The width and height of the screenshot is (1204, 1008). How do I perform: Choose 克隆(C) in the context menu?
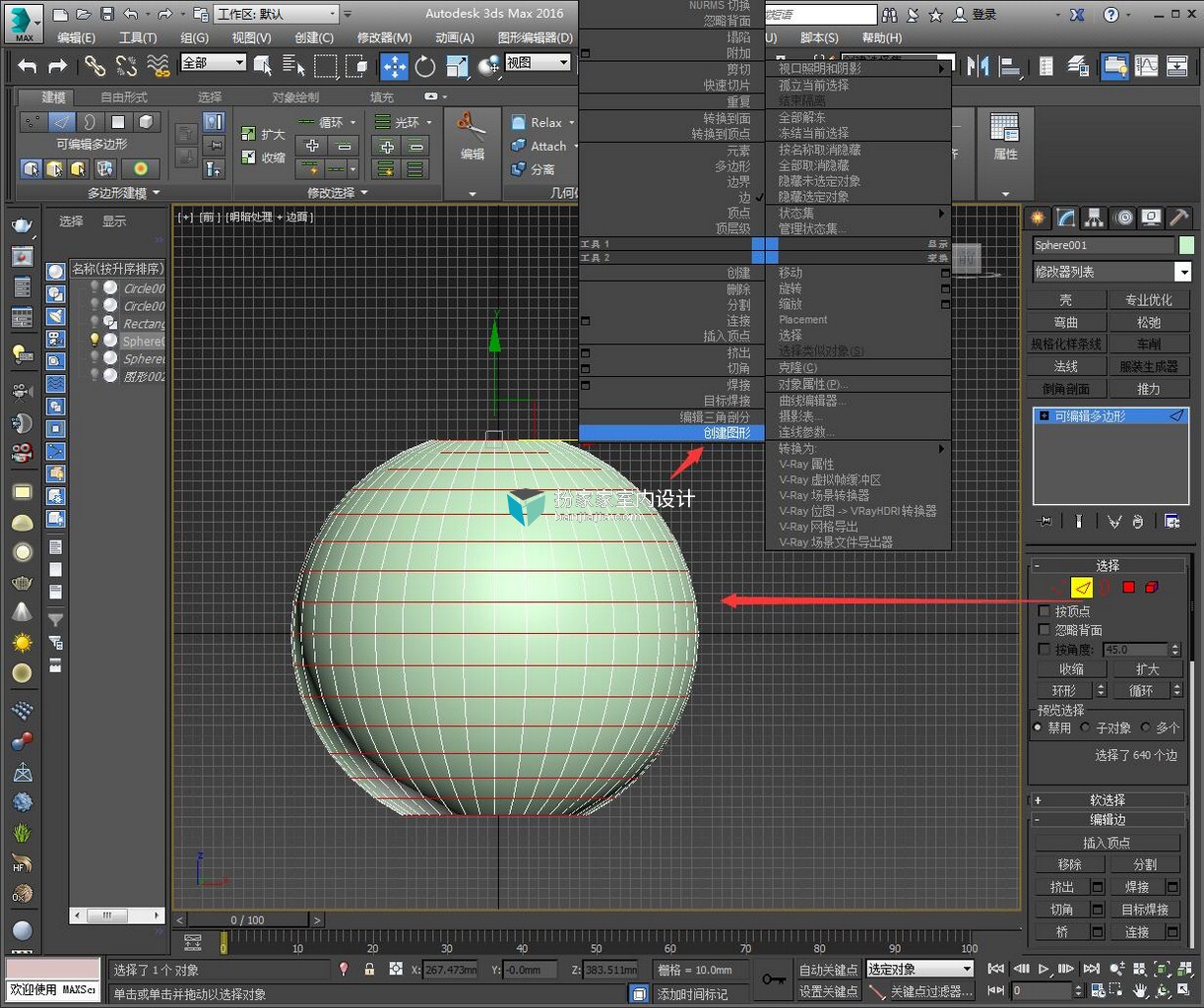coord(798,367)
